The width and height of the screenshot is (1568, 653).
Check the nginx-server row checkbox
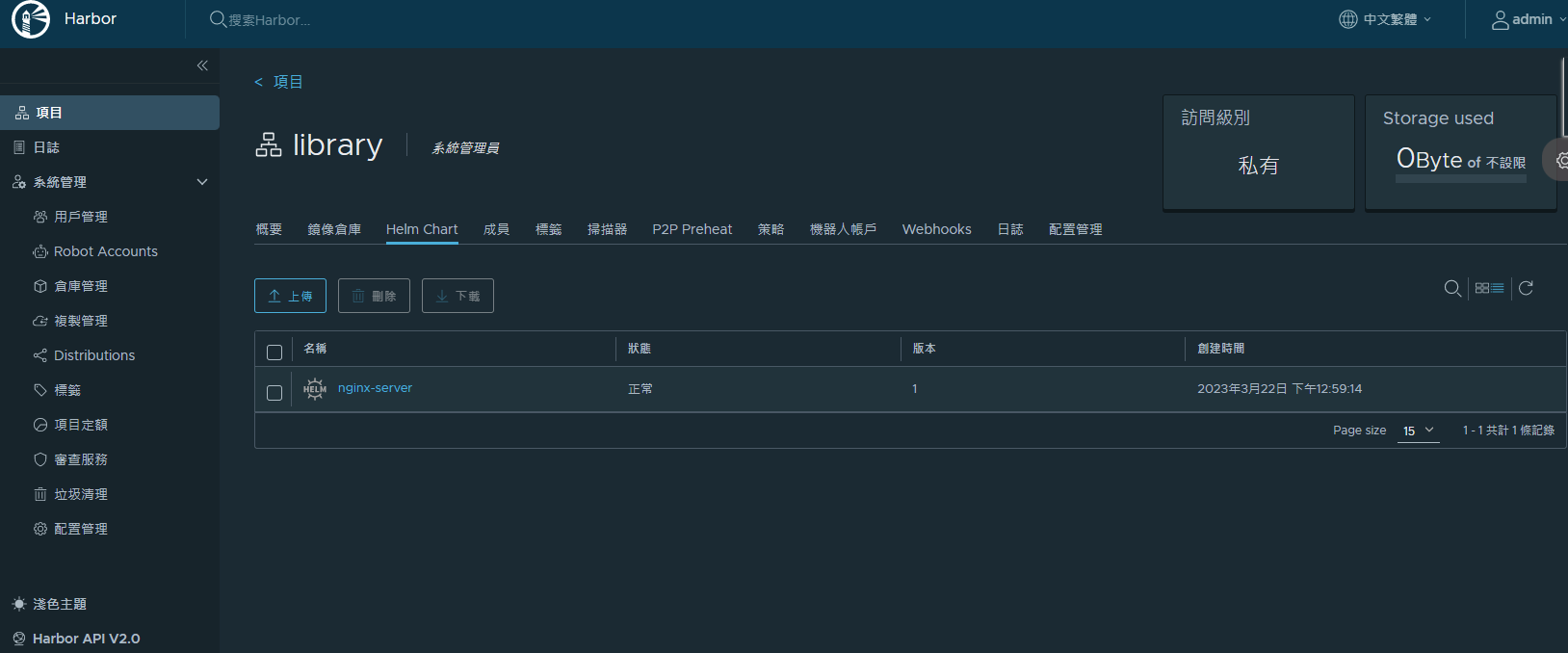pos(274,393)
